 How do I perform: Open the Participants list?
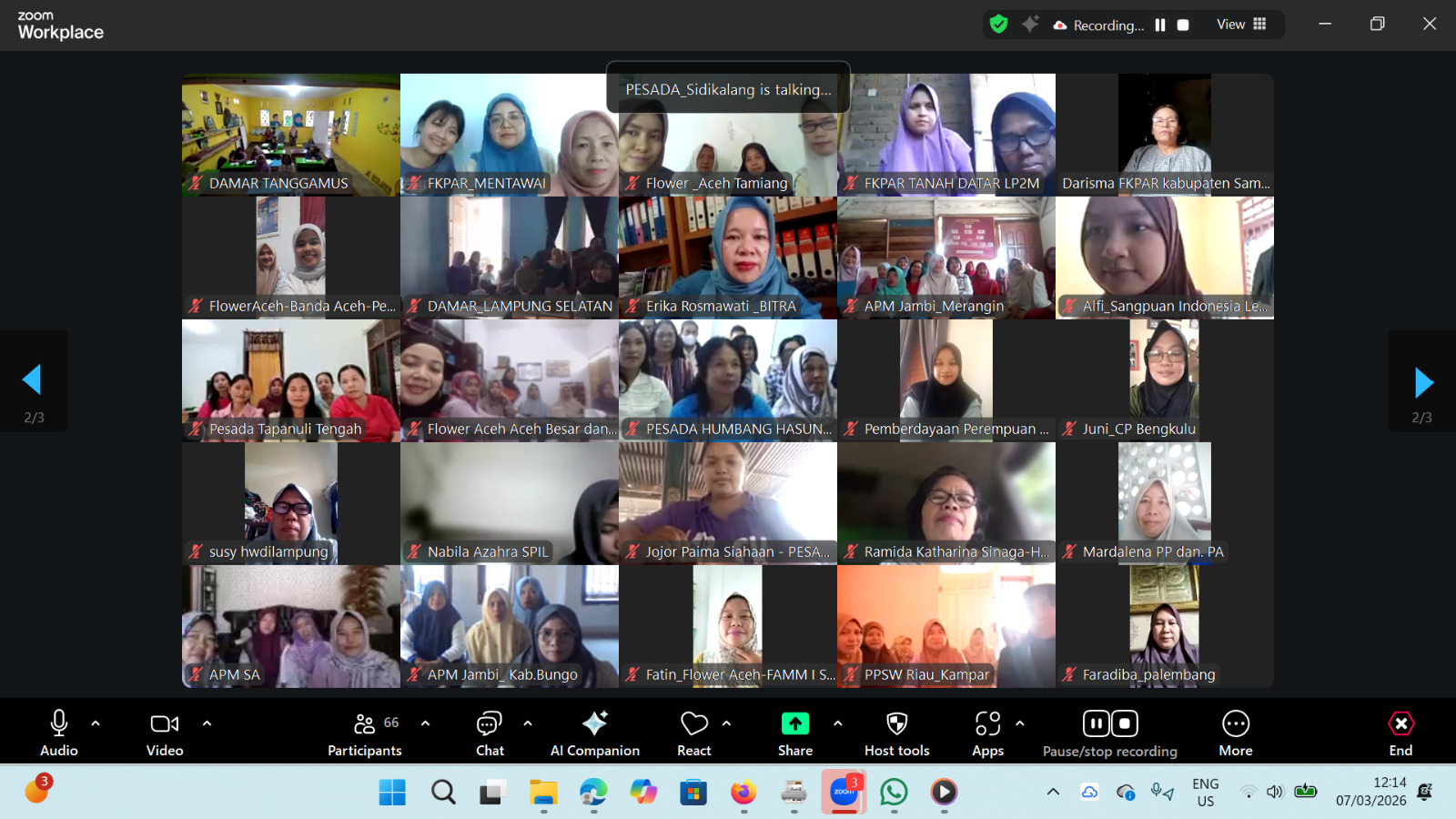pos(365,733)
